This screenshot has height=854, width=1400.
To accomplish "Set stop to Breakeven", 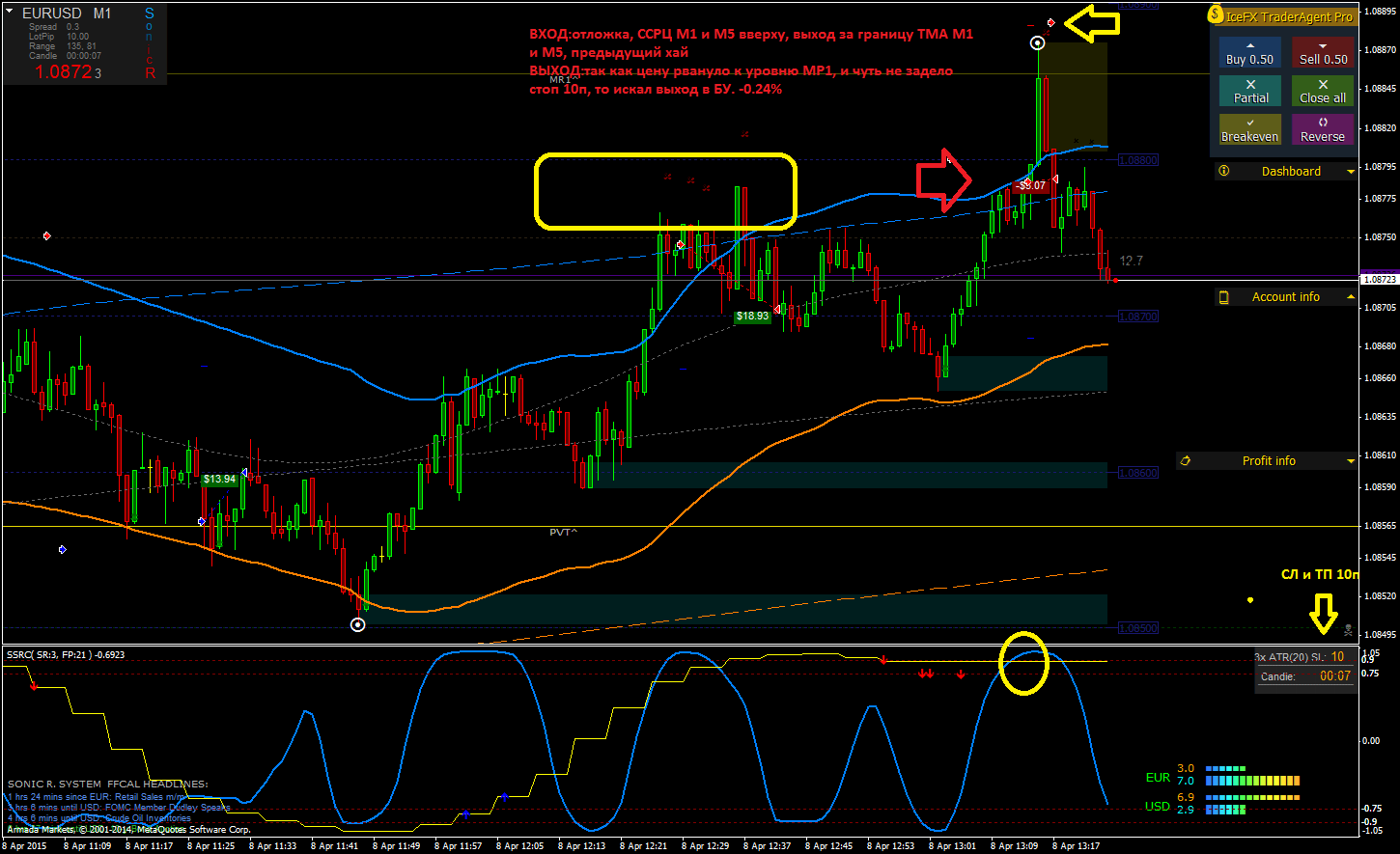I will pos(1249,129).
